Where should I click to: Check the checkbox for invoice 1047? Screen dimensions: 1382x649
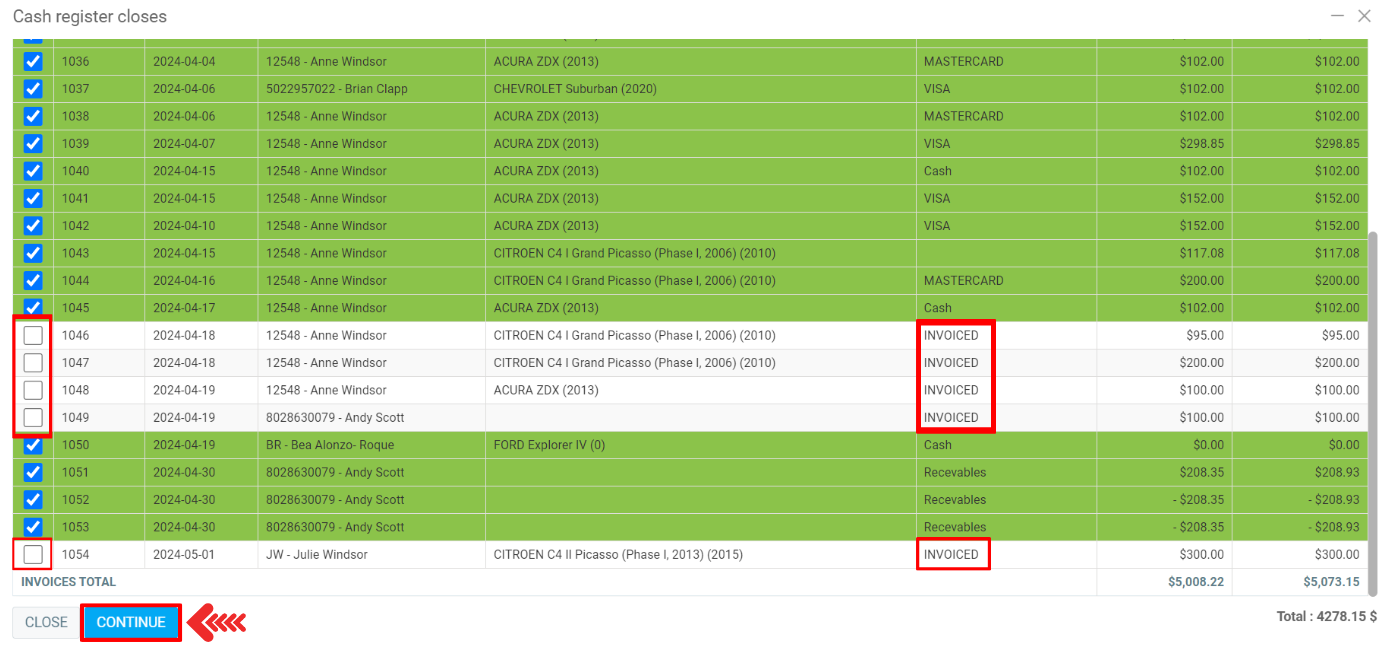pos(33,362)
